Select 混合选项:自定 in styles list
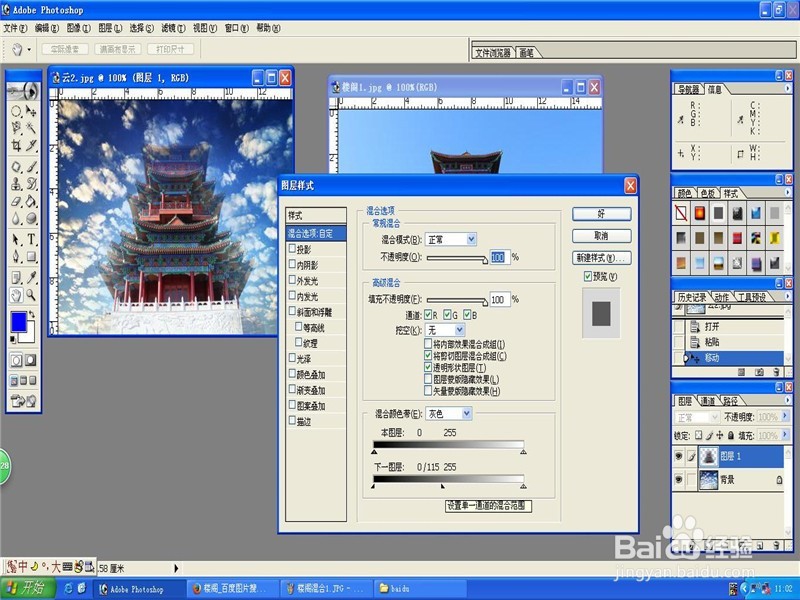This screenshot has height=600, width=800. coord(316,233)
